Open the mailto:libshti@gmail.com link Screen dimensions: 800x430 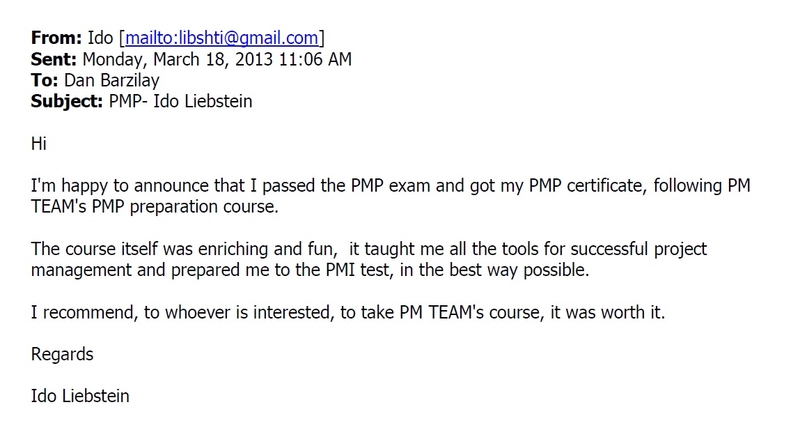click(222, 38)
